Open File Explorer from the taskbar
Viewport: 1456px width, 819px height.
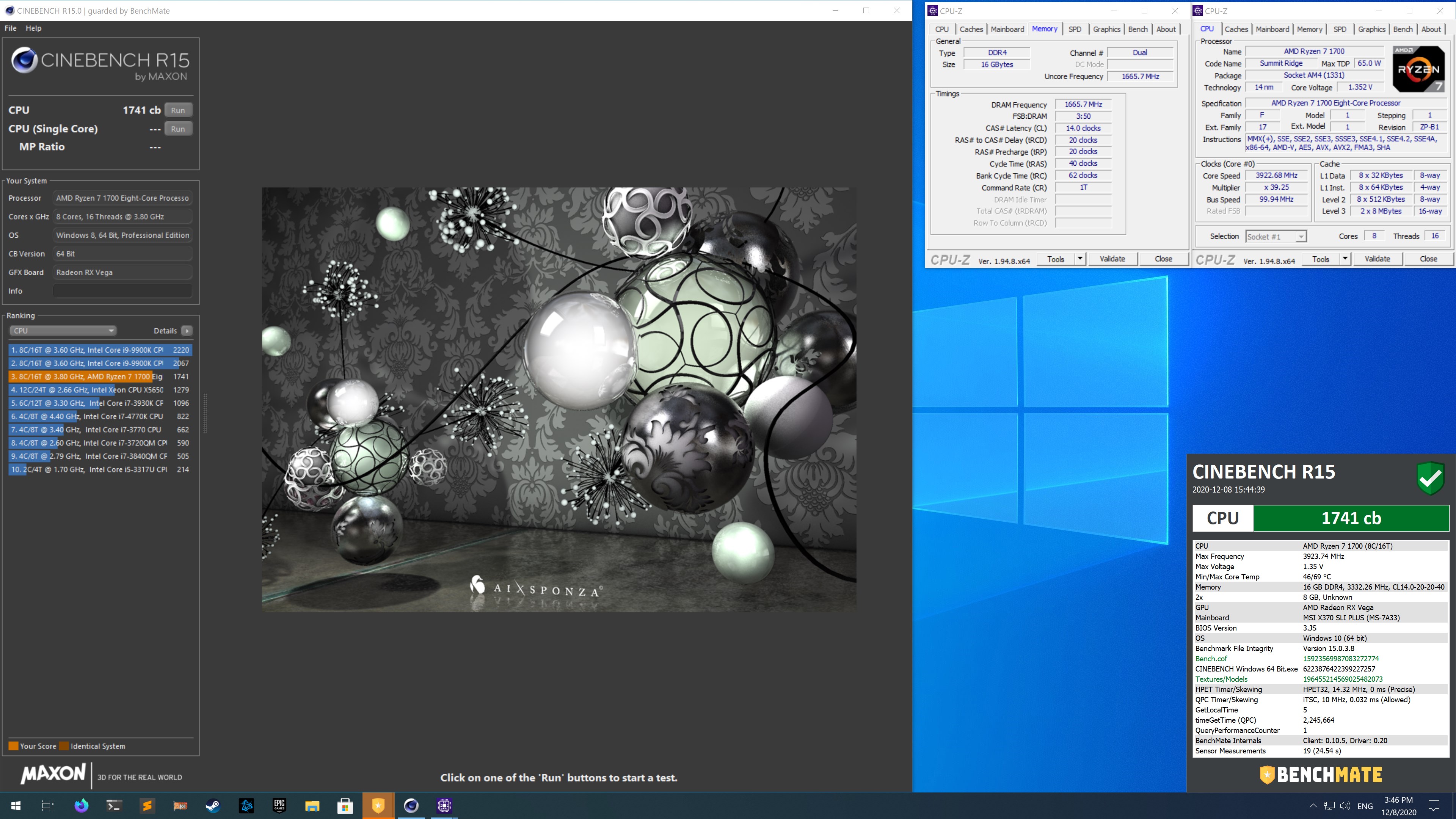(312, 805)
